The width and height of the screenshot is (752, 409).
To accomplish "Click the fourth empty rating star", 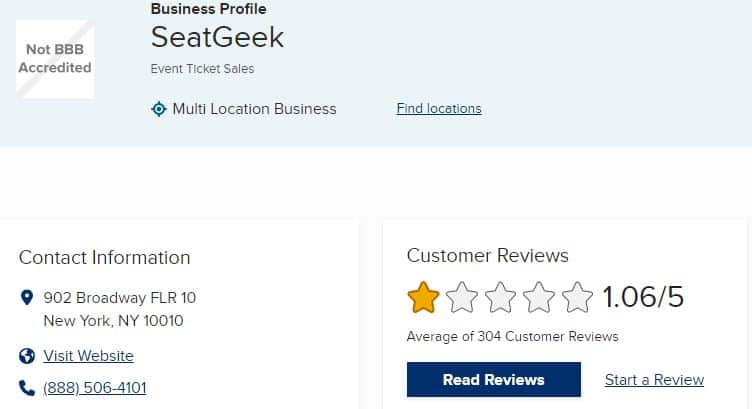I will [x=539, y=297].
